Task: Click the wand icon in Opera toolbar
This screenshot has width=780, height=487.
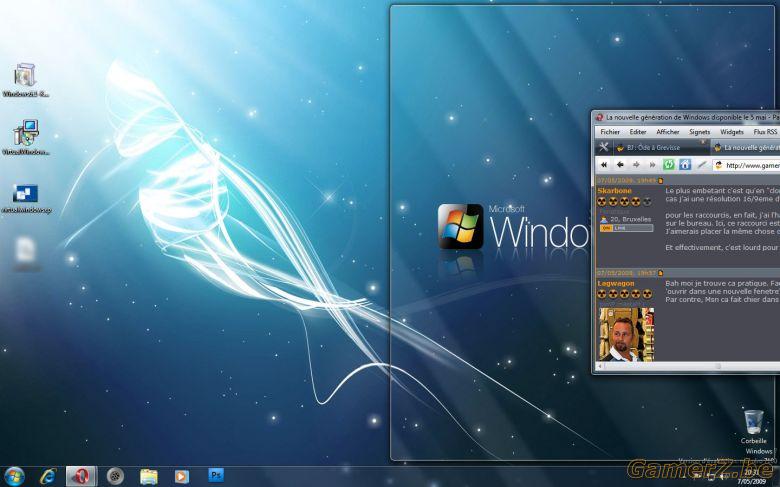Action: (701, 165)
